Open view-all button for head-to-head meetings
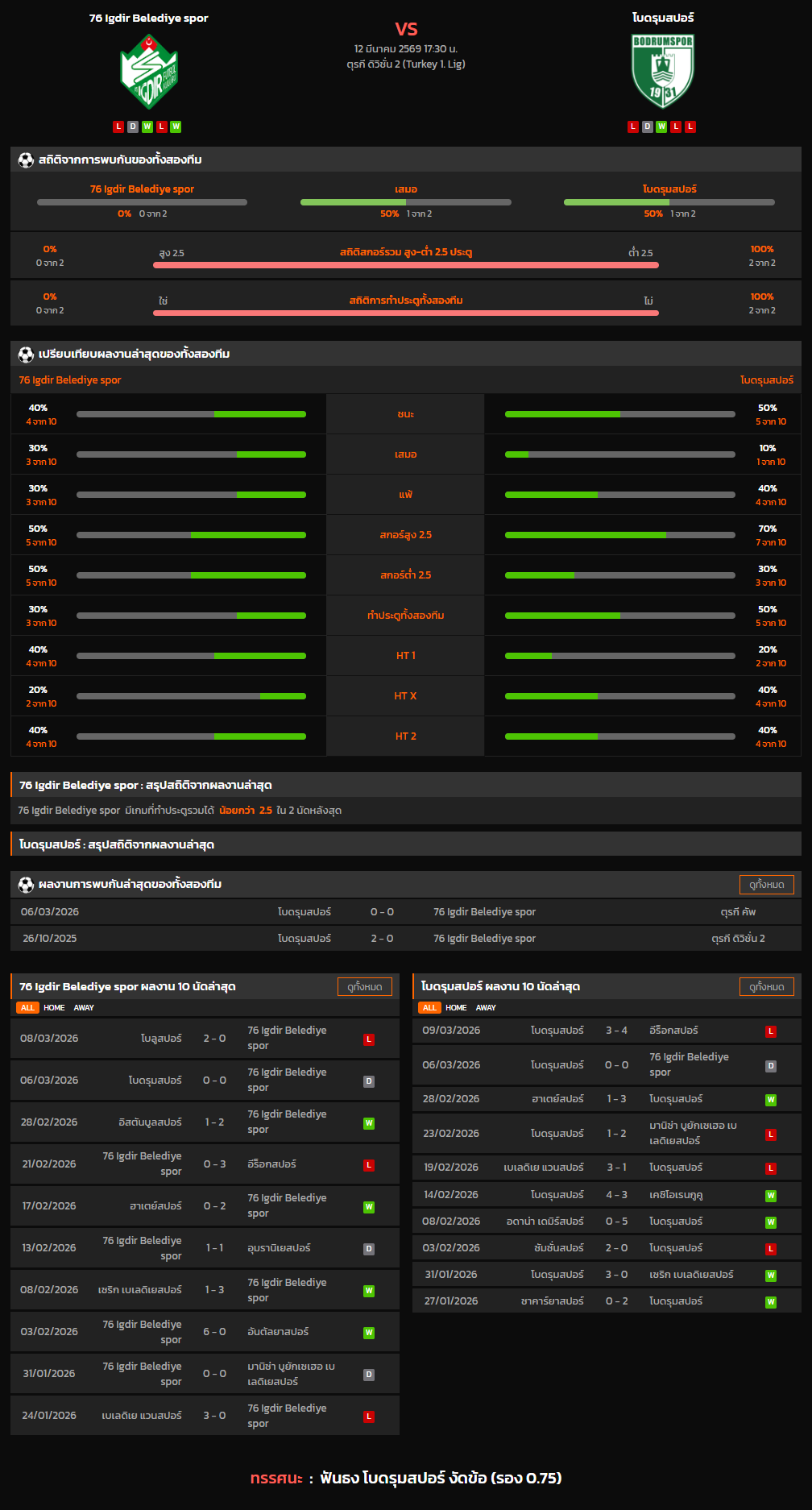Image resolution: width=812 pixels, height=1510 pixels. 766,885
